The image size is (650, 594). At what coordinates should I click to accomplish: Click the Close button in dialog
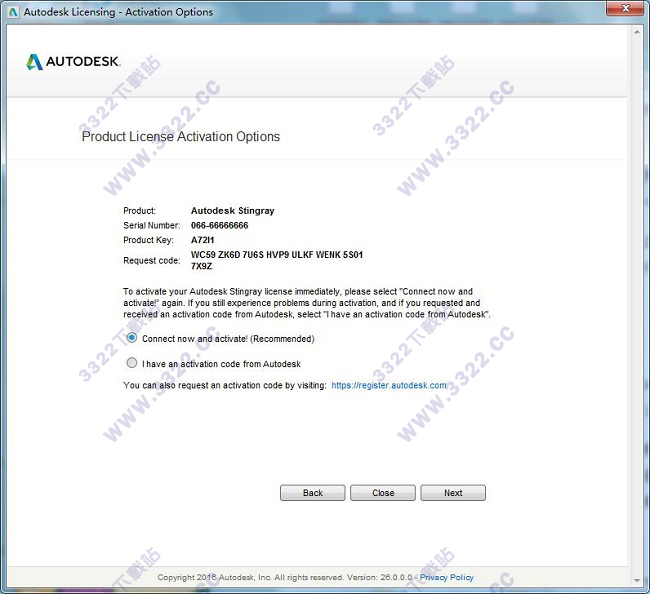pos(383,493)
